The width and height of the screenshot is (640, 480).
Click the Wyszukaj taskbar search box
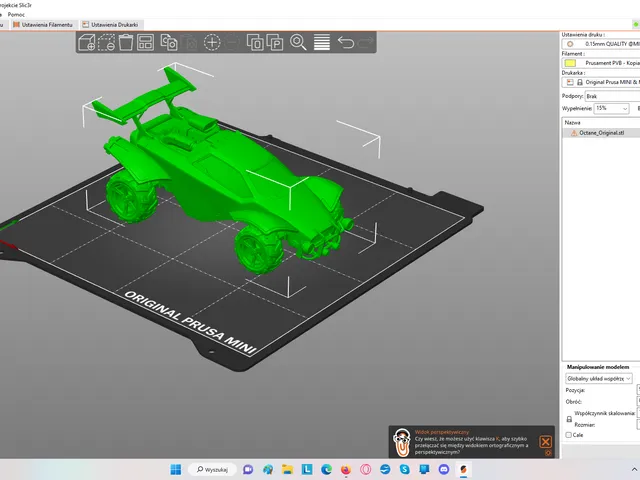(212, 469)
